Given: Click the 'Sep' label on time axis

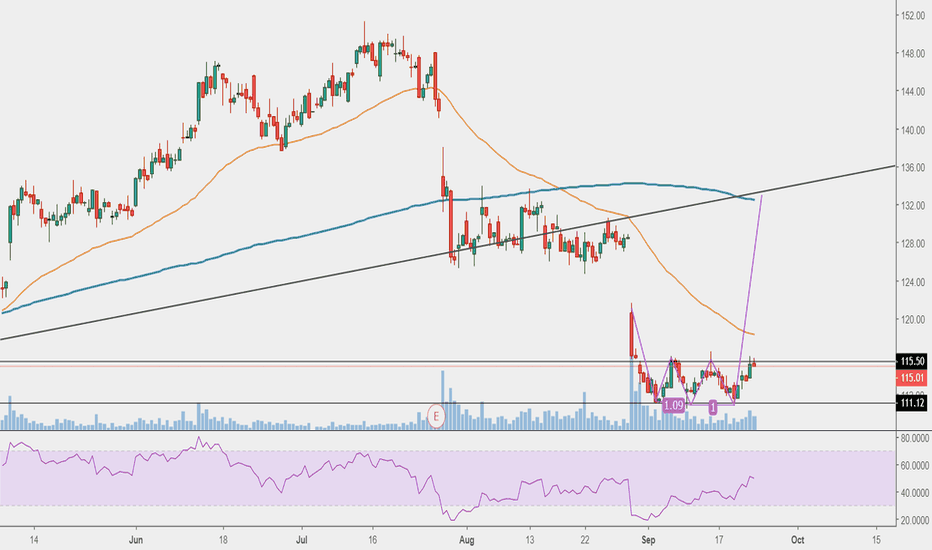Looking at the screenshot, I should click(x=648, y=540).
